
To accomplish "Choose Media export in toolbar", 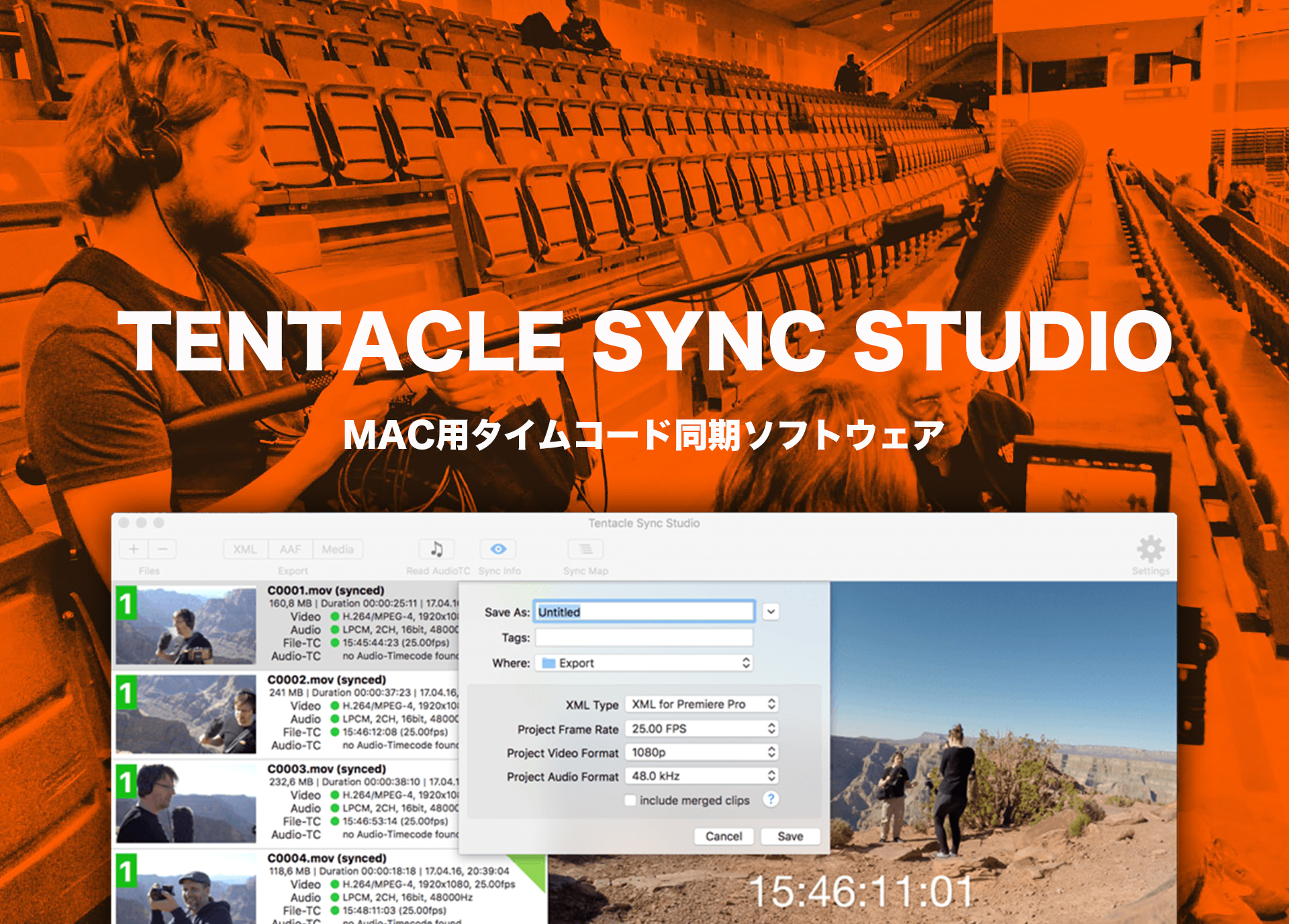I will click(338, 549).
